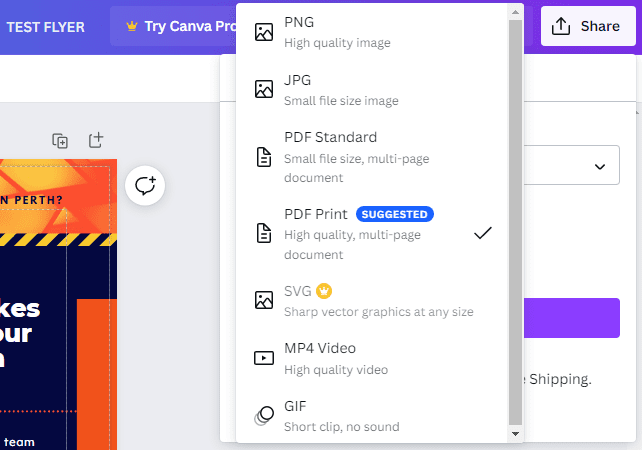Choose PDF Standard format option

pyautogui.click(x=372, y=157)
